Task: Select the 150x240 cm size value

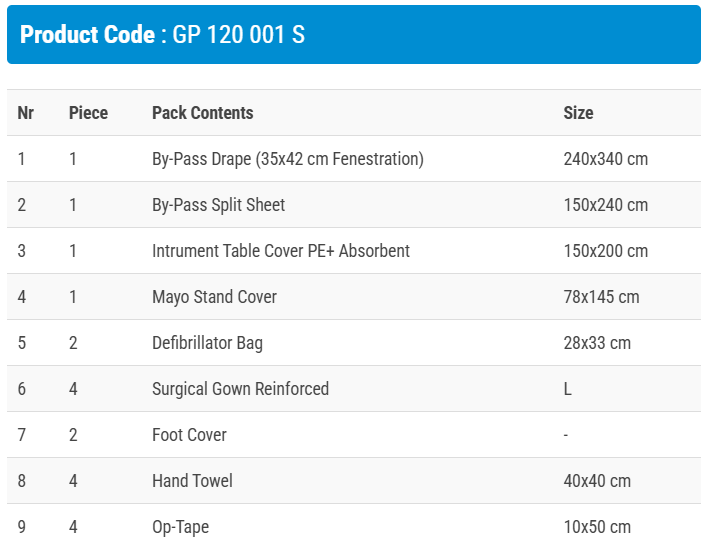Action: click(x=605, y=205)
